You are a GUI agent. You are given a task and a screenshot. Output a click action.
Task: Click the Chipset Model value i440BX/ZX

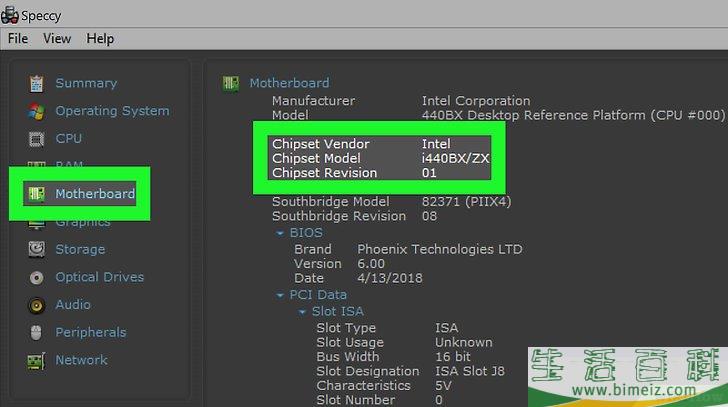[x=455, y=158]
